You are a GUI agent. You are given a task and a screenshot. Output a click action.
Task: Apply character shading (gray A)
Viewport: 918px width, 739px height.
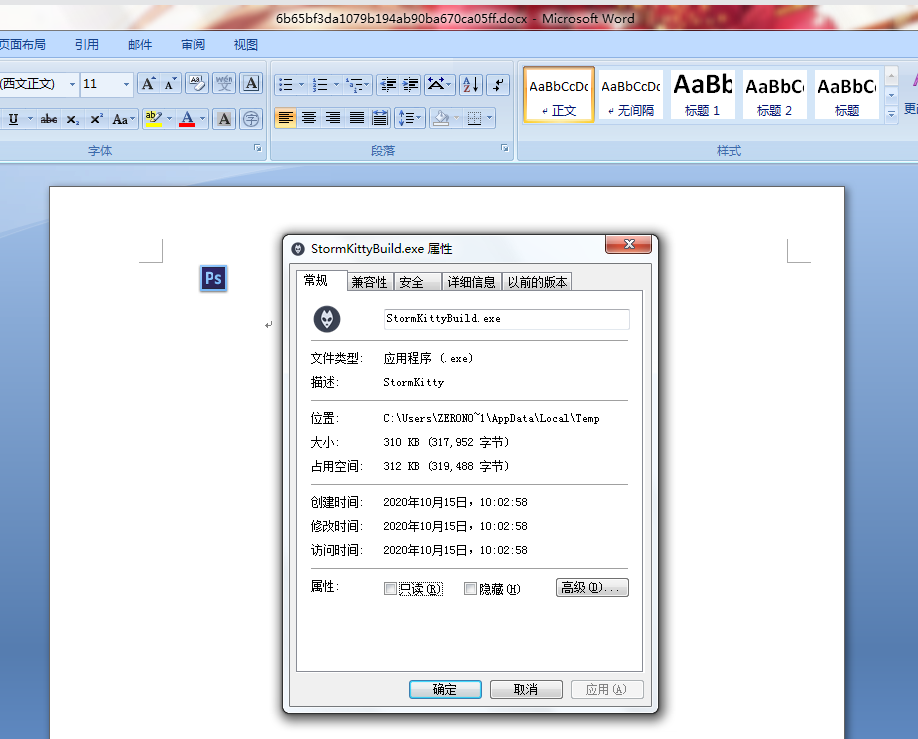coord(224,119)
